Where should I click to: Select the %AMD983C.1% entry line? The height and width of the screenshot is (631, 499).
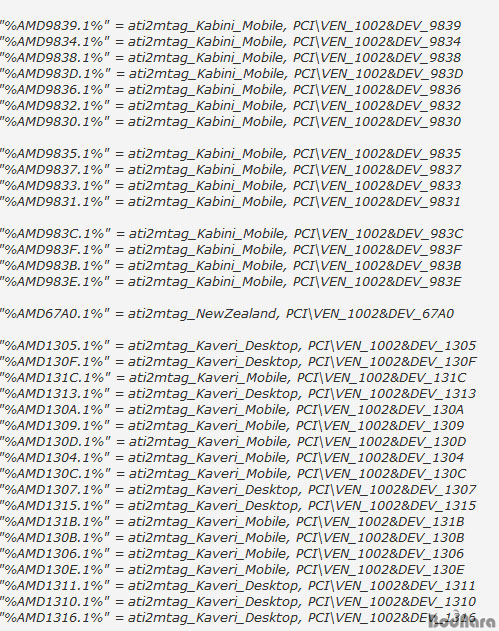tap(231, 234)
